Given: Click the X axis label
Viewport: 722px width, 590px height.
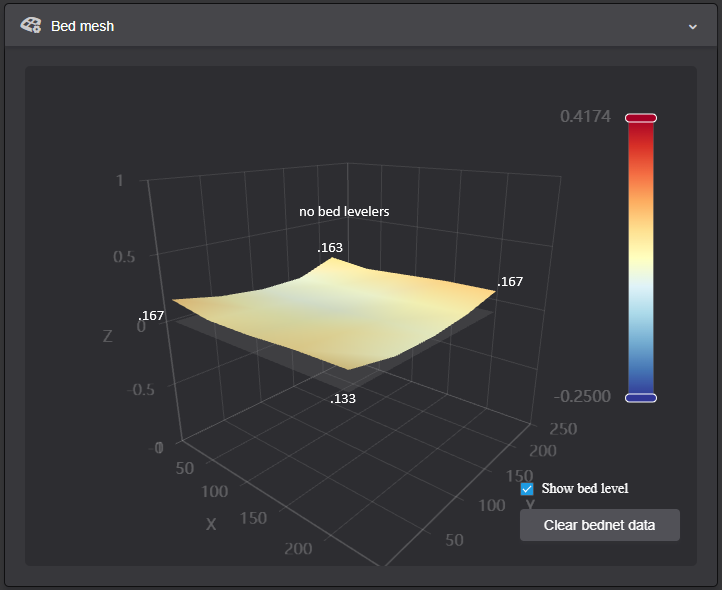Looking at the screenshot, I should (x=211, y=524).
